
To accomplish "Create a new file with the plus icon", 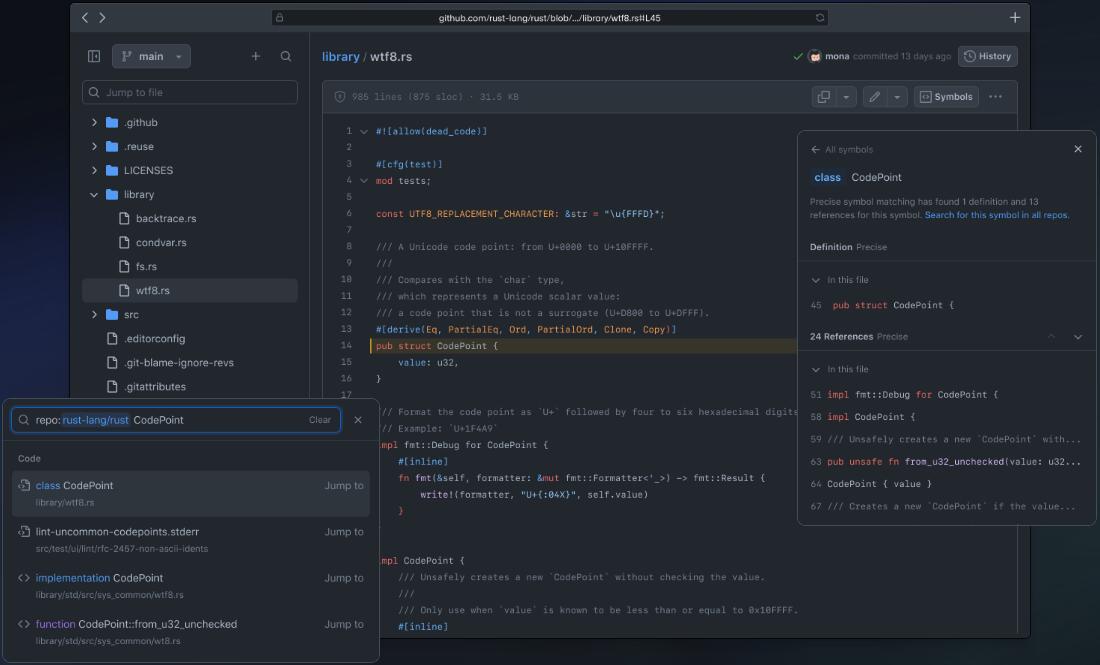I will click(x=255, y=56).
